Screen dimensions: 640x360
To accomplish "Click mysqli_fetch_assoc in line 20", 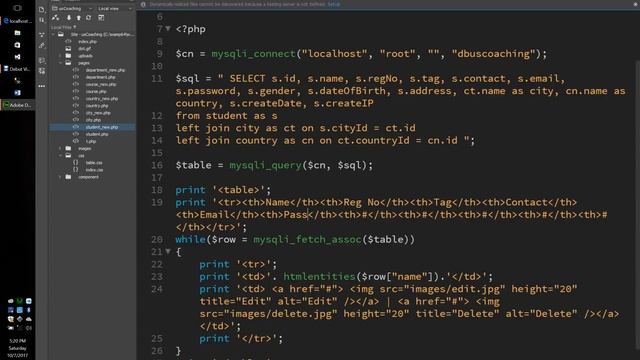I will 307,240.
